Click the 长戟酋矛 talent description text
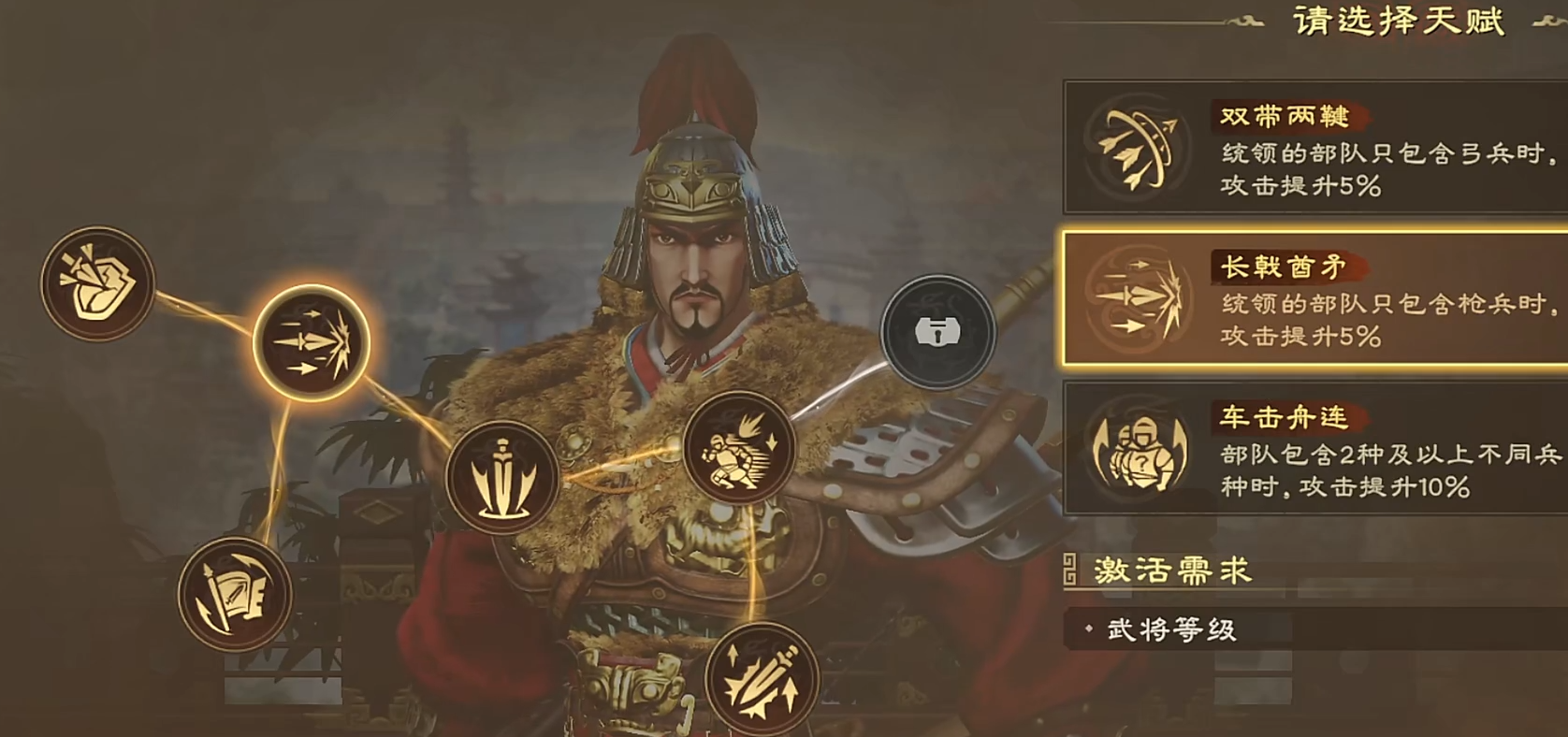Image resolution: width=1568 pixels, height=737 pixels. [1391, 321]
